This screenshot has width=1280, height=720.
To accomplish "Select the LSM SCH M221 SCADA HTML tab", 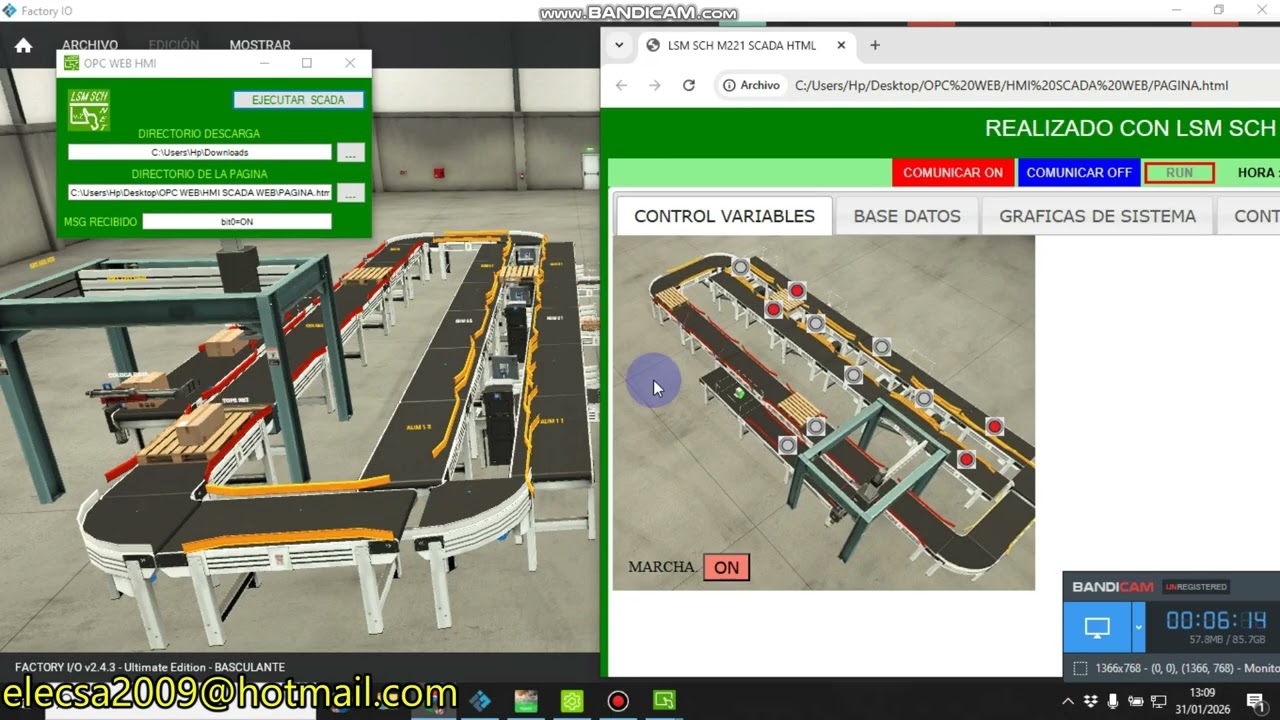I will coord(742,45).
